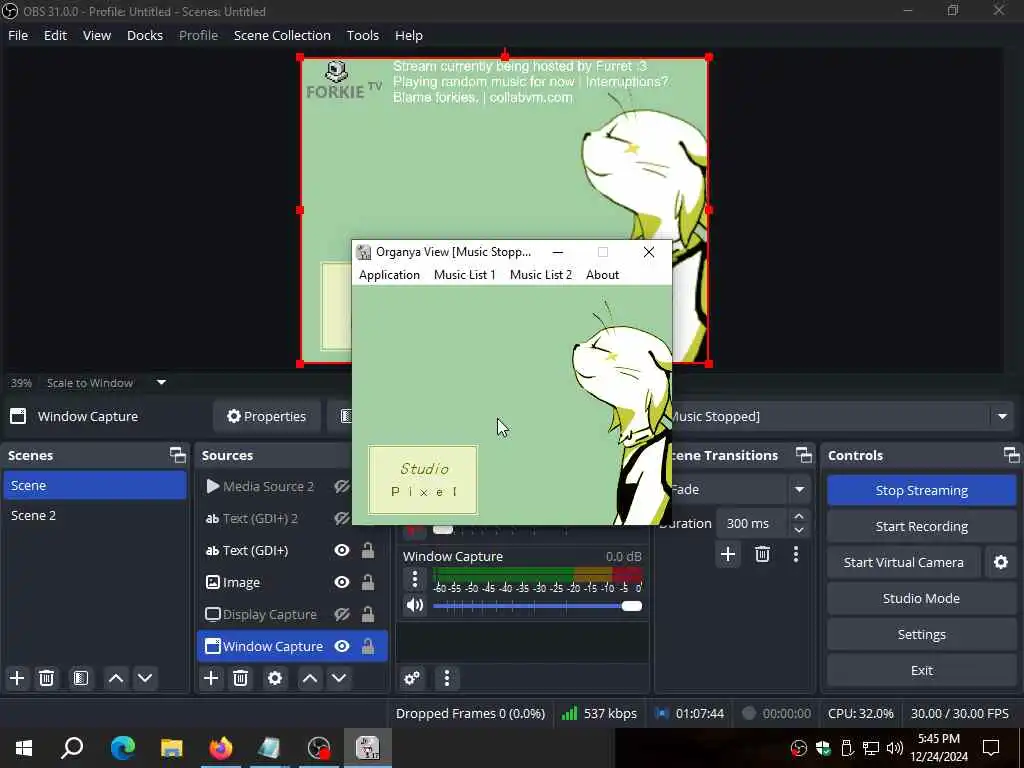The image size is (1024, 768).
Task: Open the File menu
Action: click(x=18, y=35)
